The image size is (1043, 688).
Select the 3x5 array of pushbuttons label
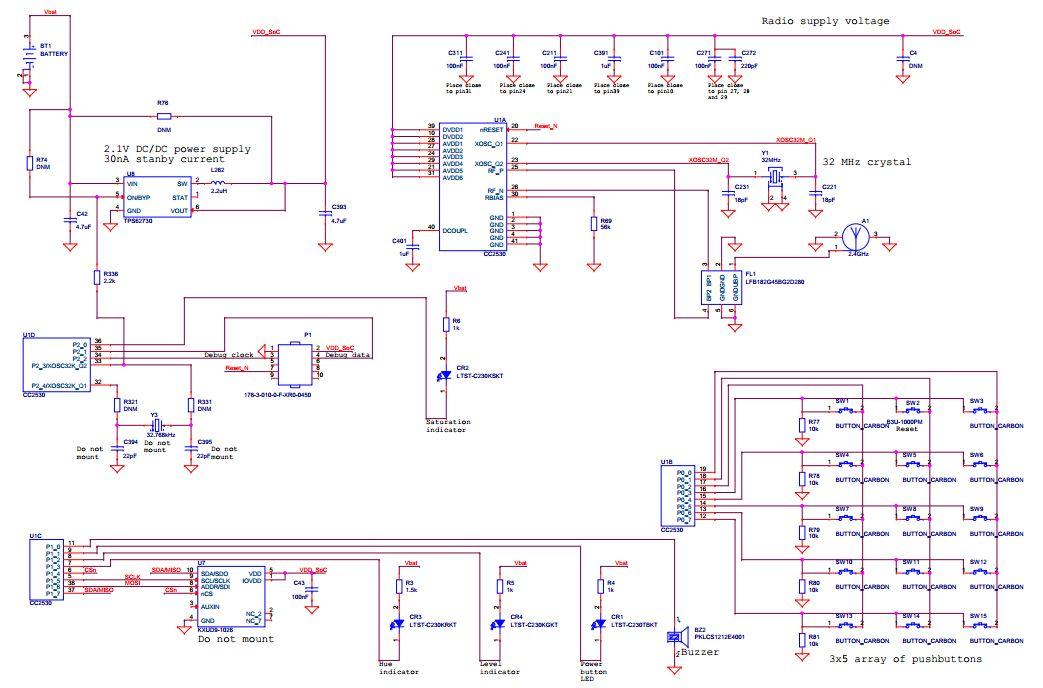(907, 659)
